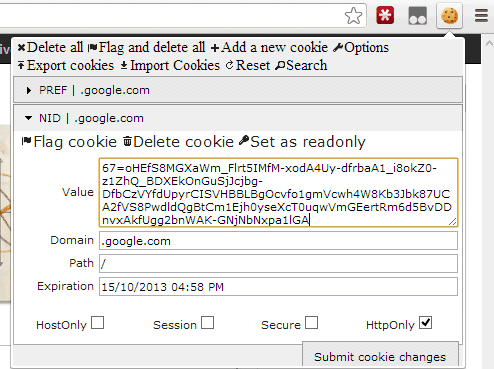Click the bookmark star icon
This screenshot has height=369, width=494.
(x=353, y=16)
